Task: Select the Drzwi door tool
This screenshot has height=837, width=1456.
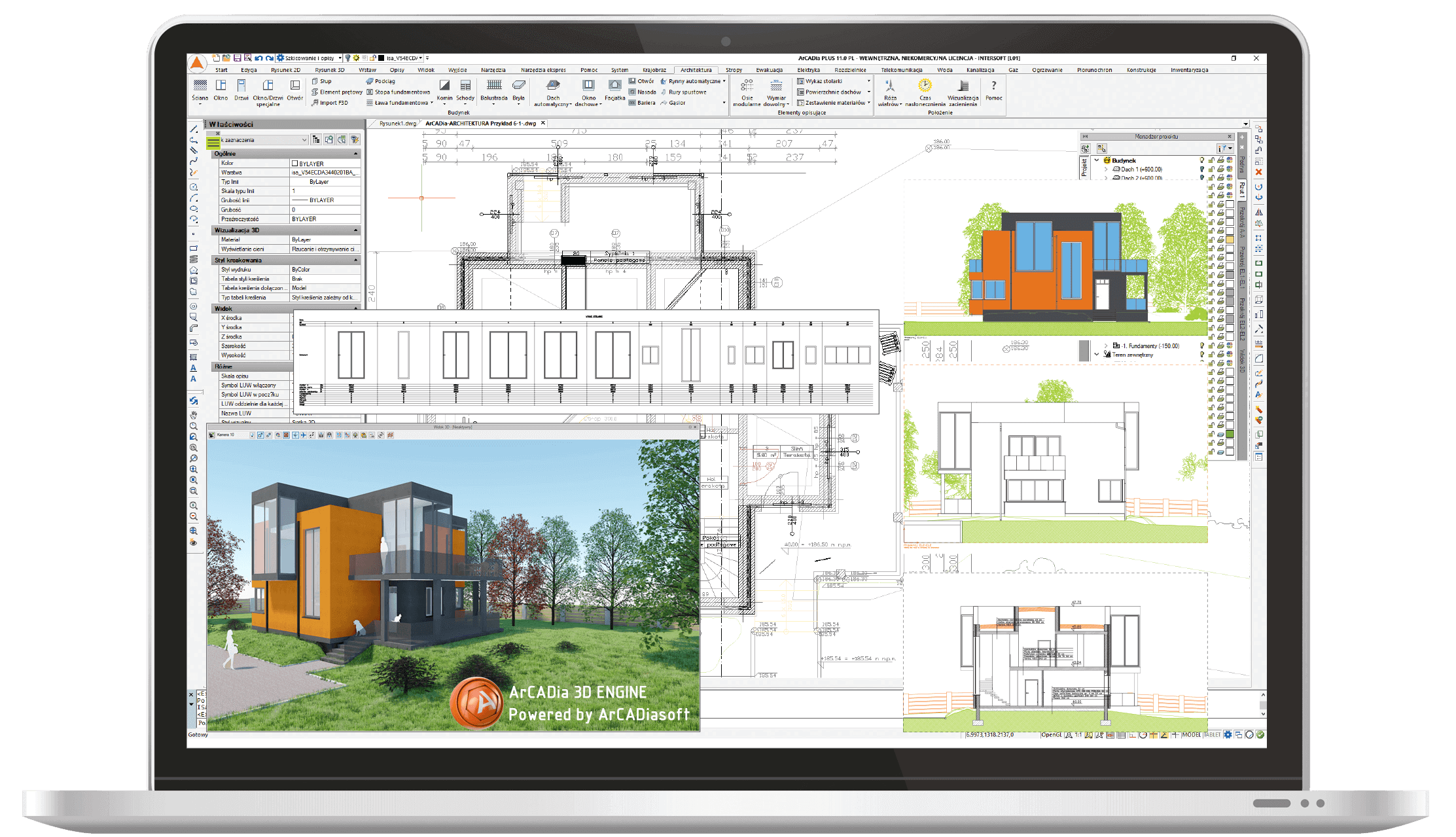Action: pyautogui.click(x=241, y=90)
